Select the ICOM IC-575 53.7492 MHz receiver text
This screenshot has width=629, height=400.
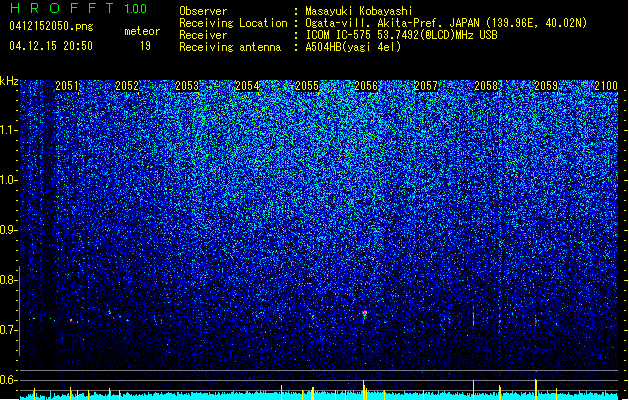tap(401, 35)
